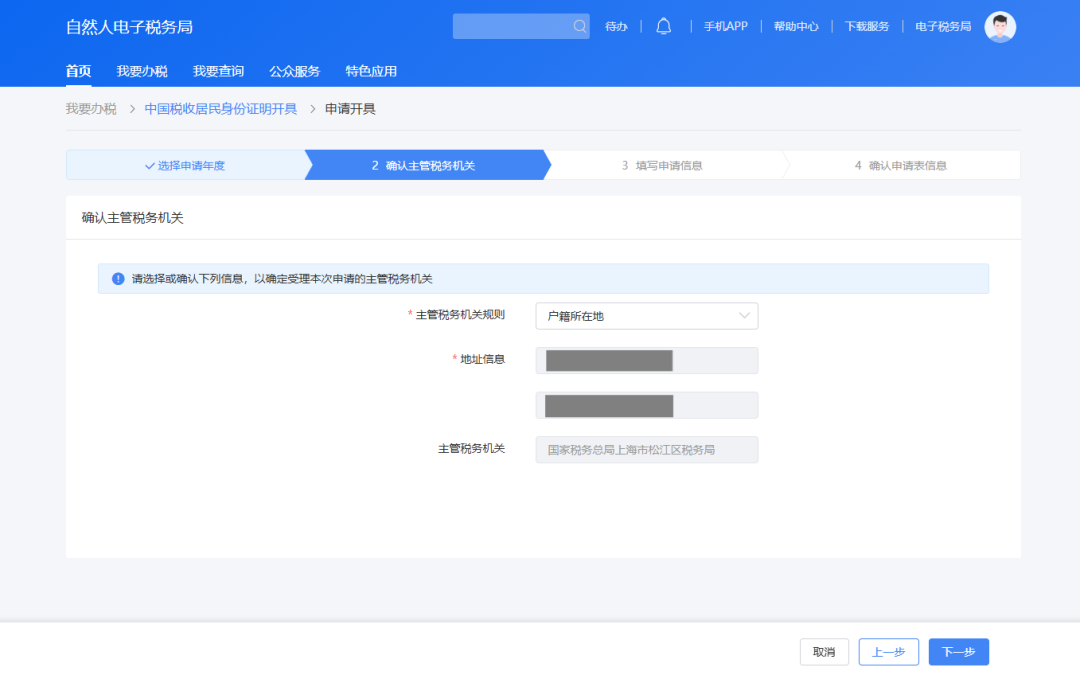The height and width of the screenshot is (679, 1080).
Task: Open the 公众服务 menu
Action: coord(294,71)
